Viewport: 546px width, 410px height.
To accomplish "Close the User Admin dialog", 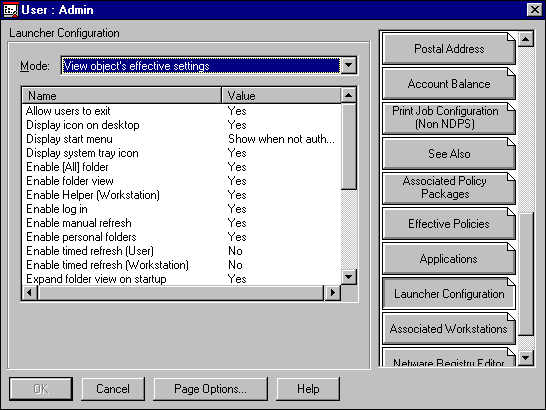I will (535, 10).
